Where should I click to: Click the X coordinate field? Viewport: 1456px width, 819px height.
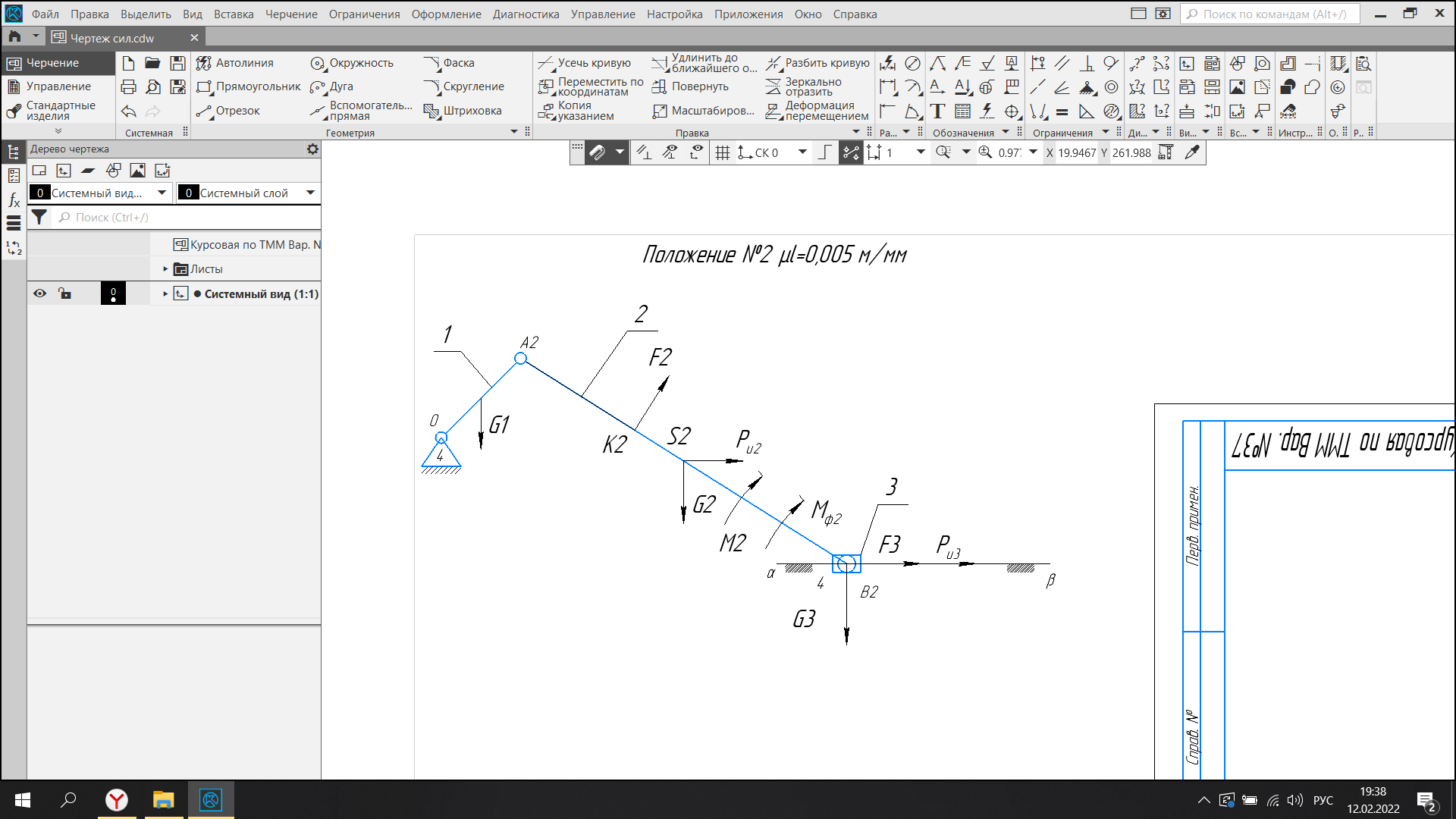tap(1077, 152)
